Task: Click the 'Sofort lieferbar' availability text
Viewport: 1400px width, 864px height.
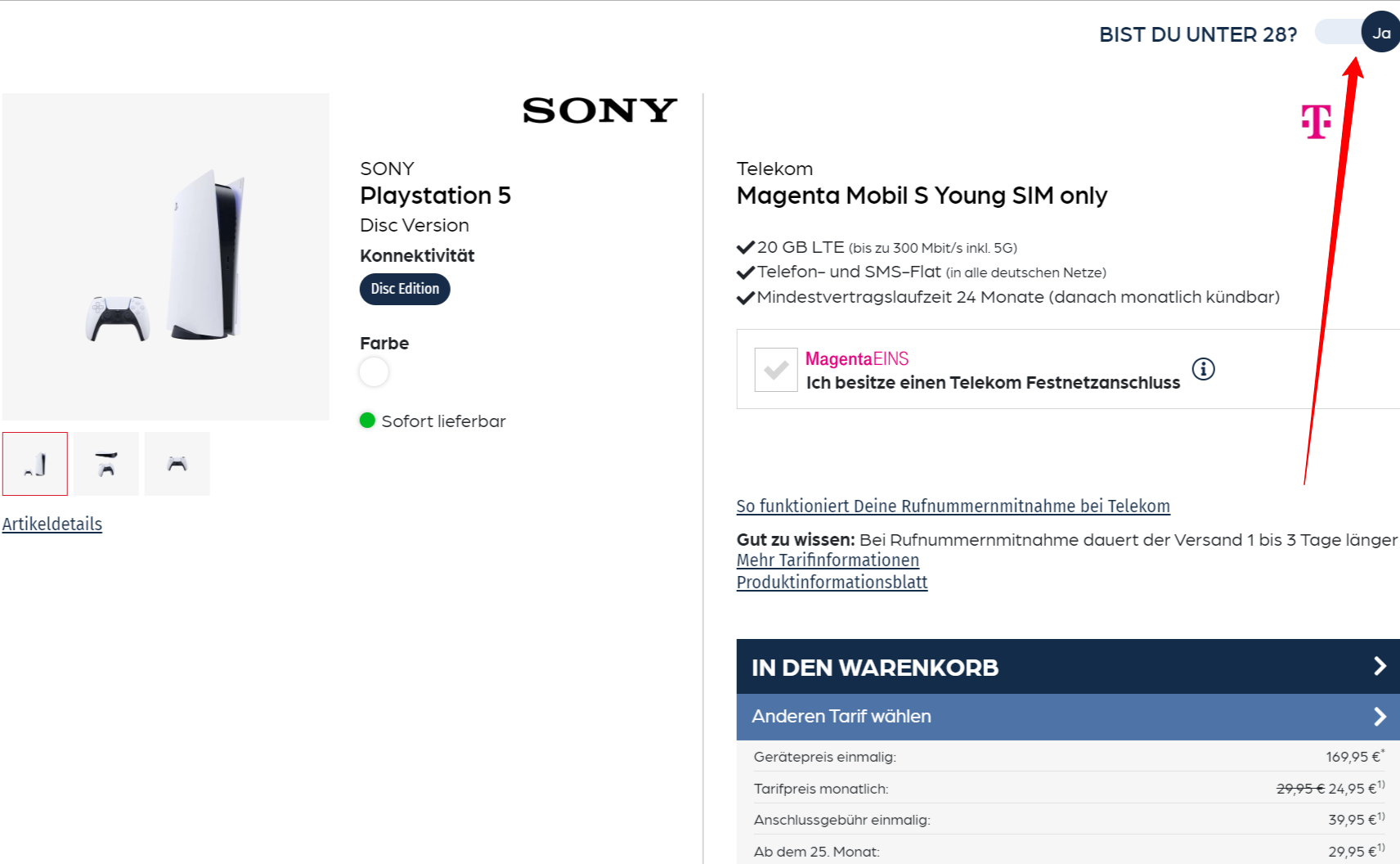Action: pos(443,421)
